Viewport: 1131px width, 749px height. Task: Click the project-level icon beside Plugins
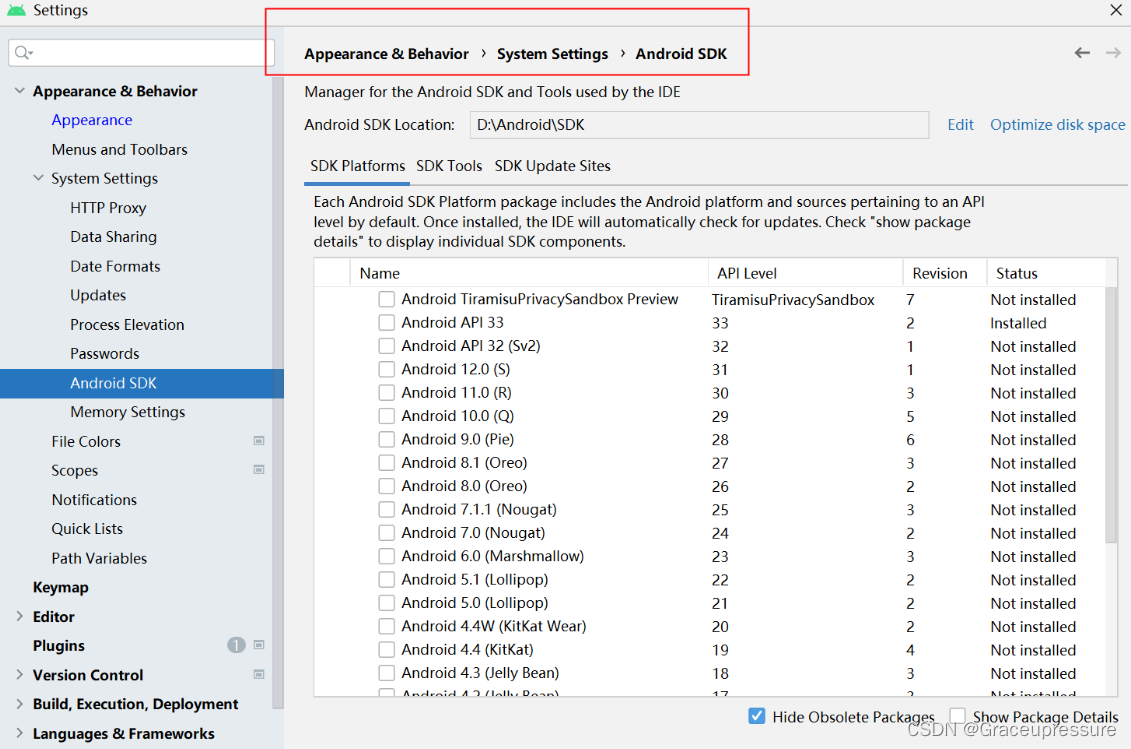click(259, 645)
